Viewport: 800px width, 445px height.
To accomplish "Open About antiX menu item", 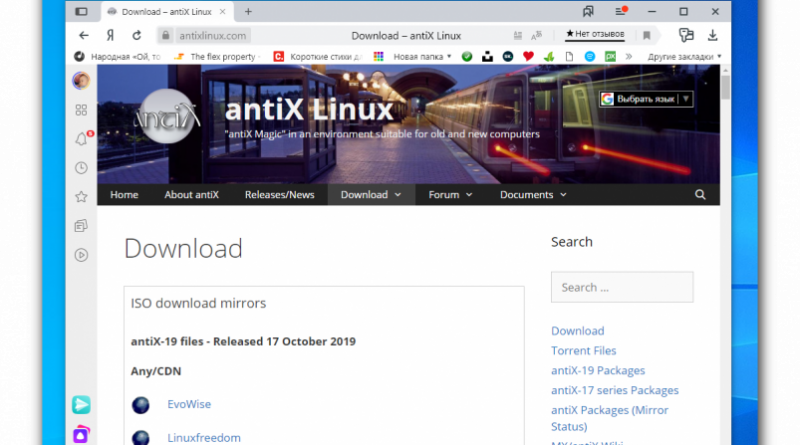I will tap(192, 195).
